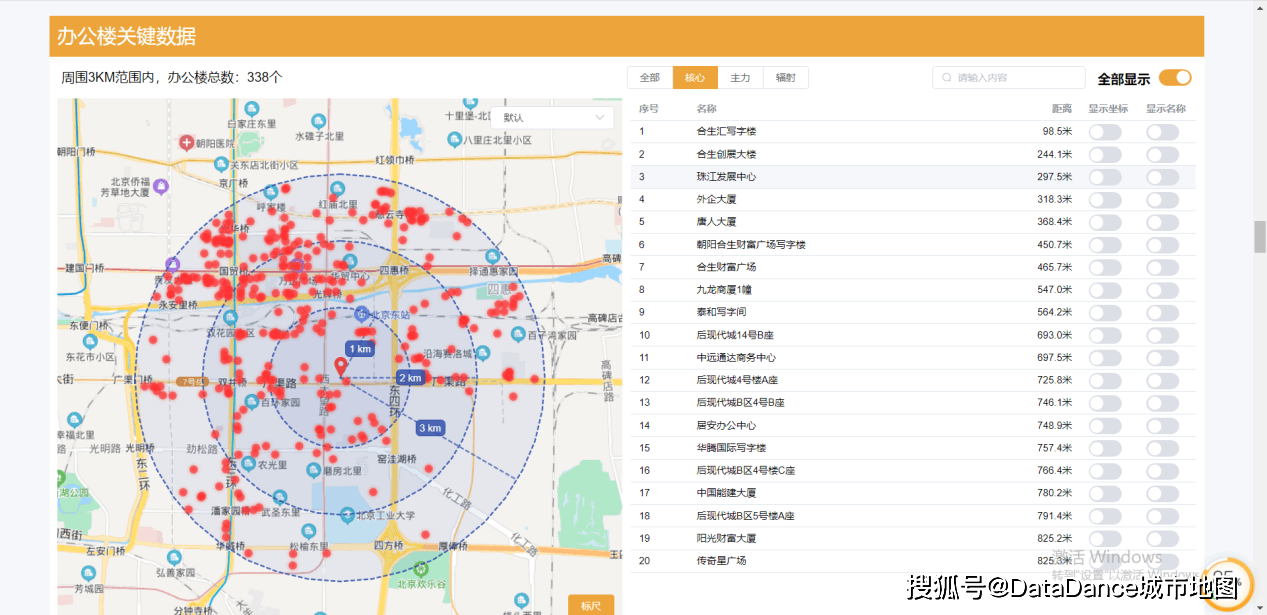Toggle 显示坐标 for 居安办公中心

(1105, 425)
